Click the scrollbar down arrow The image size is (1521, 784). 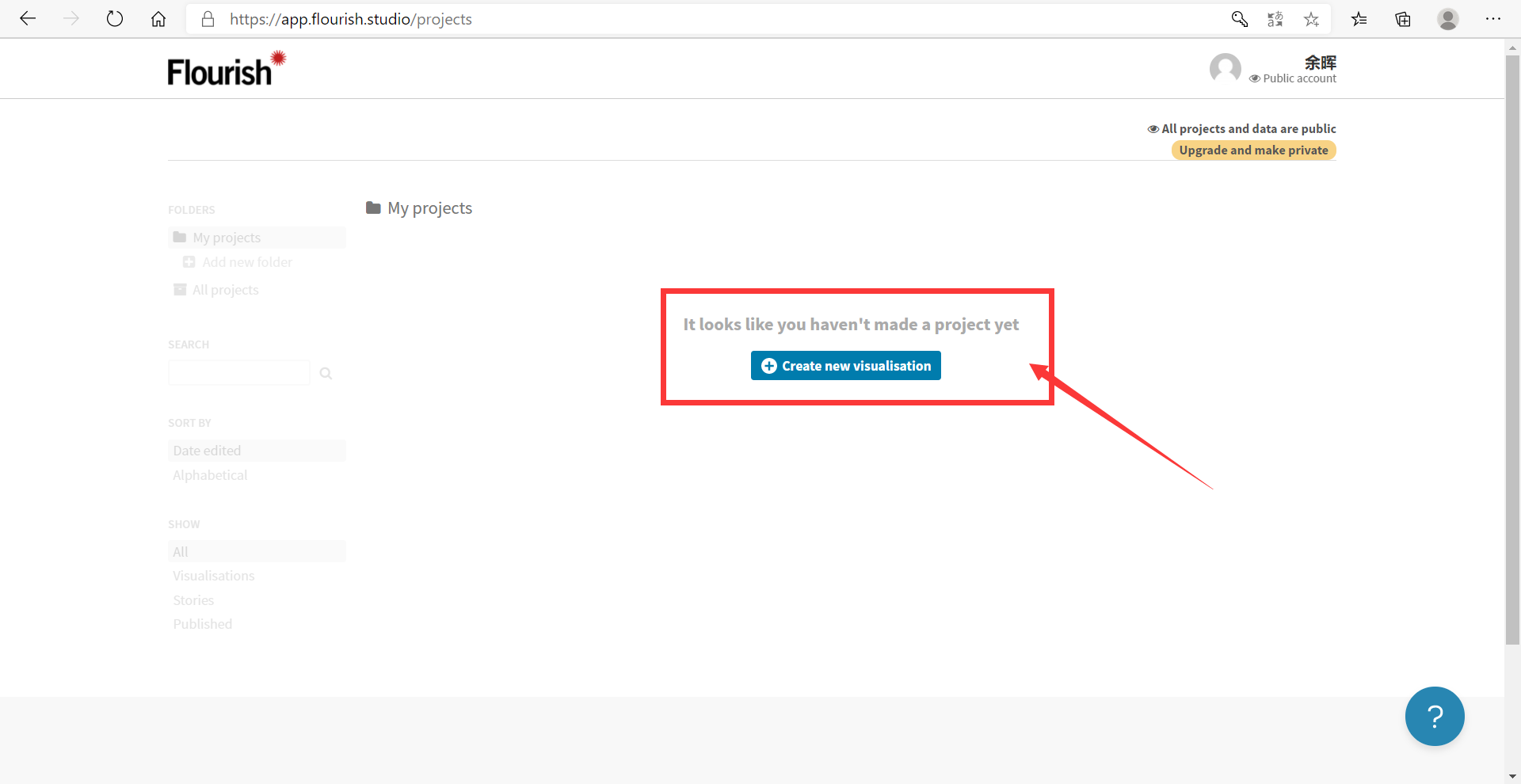tap(1512, 776)
